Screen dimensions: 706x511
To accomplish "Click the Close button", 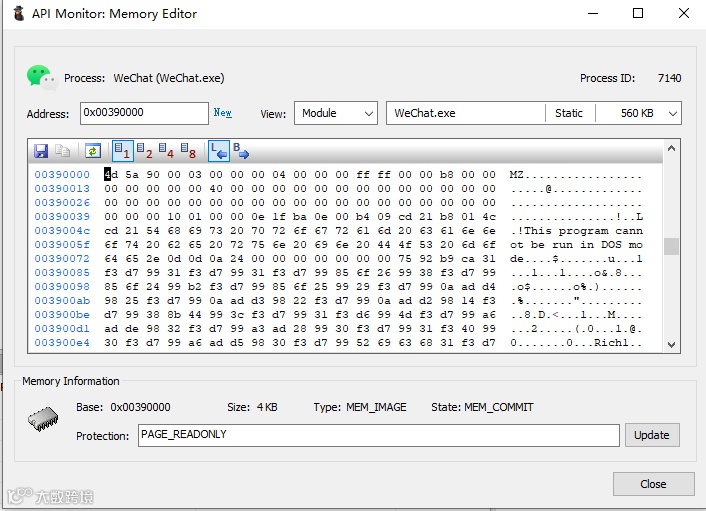I will click(x=653, y=484).
